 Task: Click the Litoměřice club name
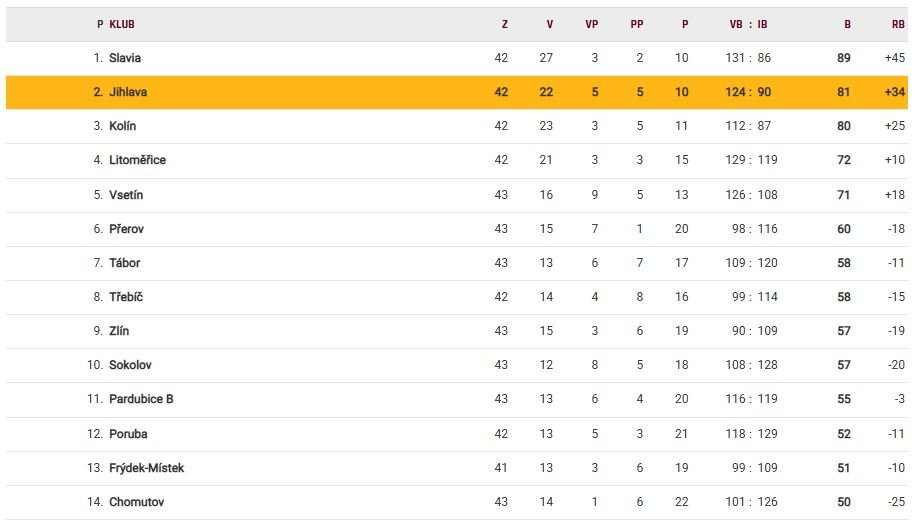point(137,160)
